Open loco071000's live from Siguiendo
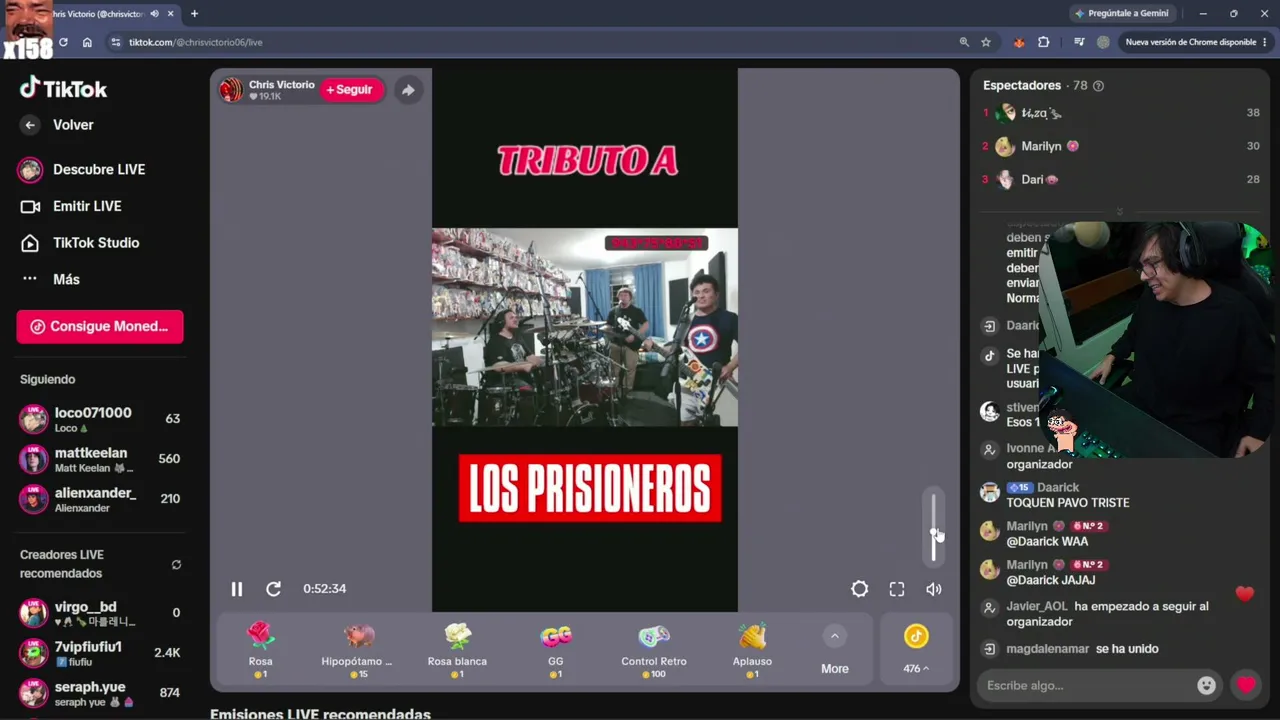The height and width of the screenshot is (720, 1280). click(100, 419)
